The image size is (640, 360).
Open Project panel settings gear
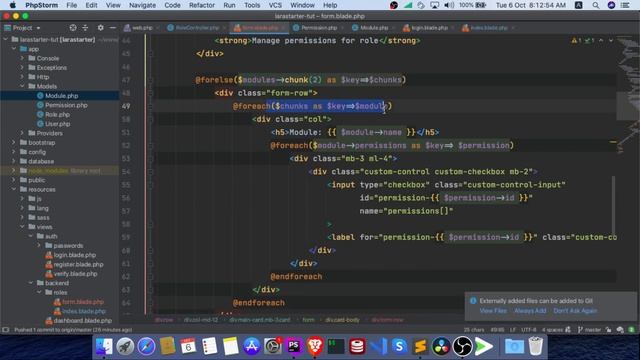coord(100,28)
